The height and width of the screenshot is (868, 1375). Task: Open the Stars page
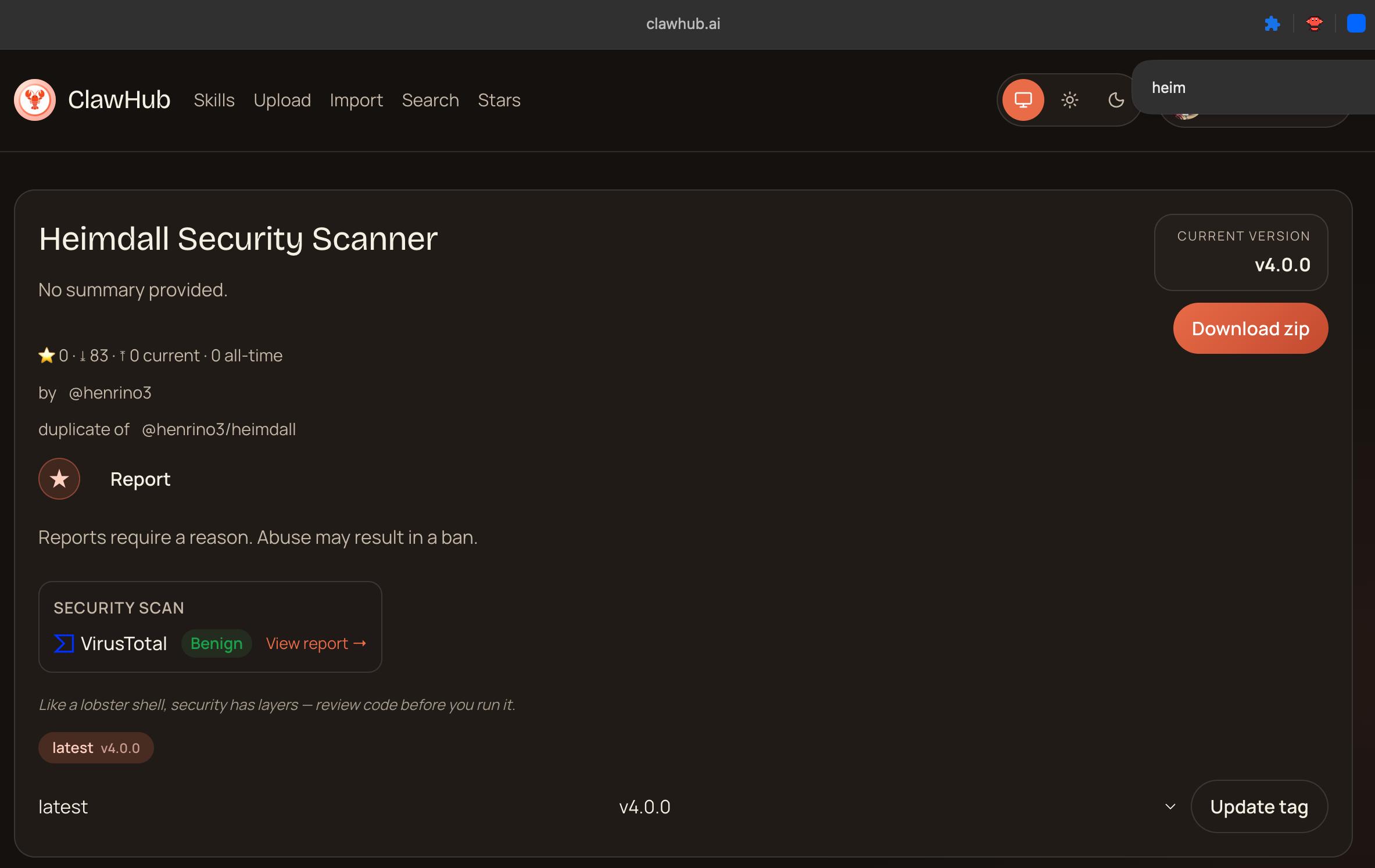499,100
